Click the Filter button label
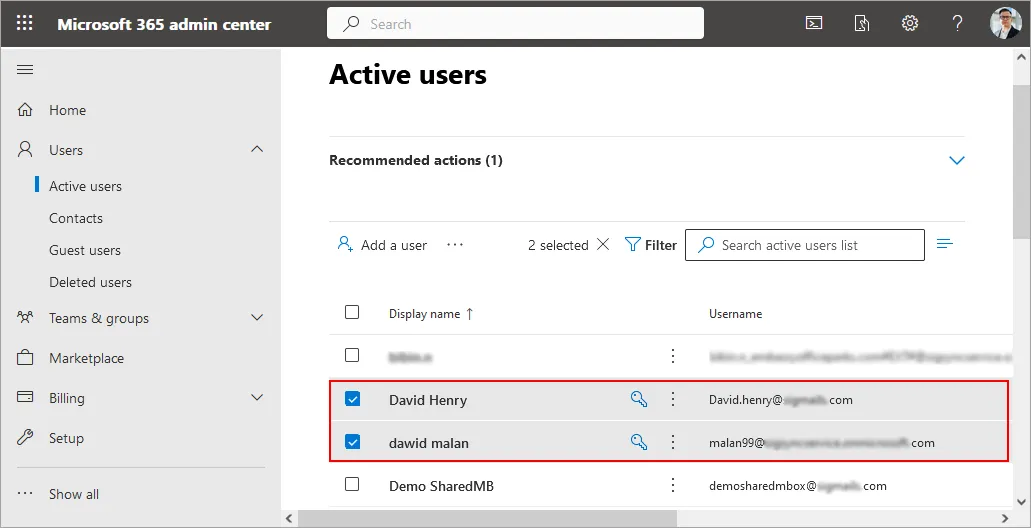This screenshot has height=528, width=1031. click(x=661, y=245)
